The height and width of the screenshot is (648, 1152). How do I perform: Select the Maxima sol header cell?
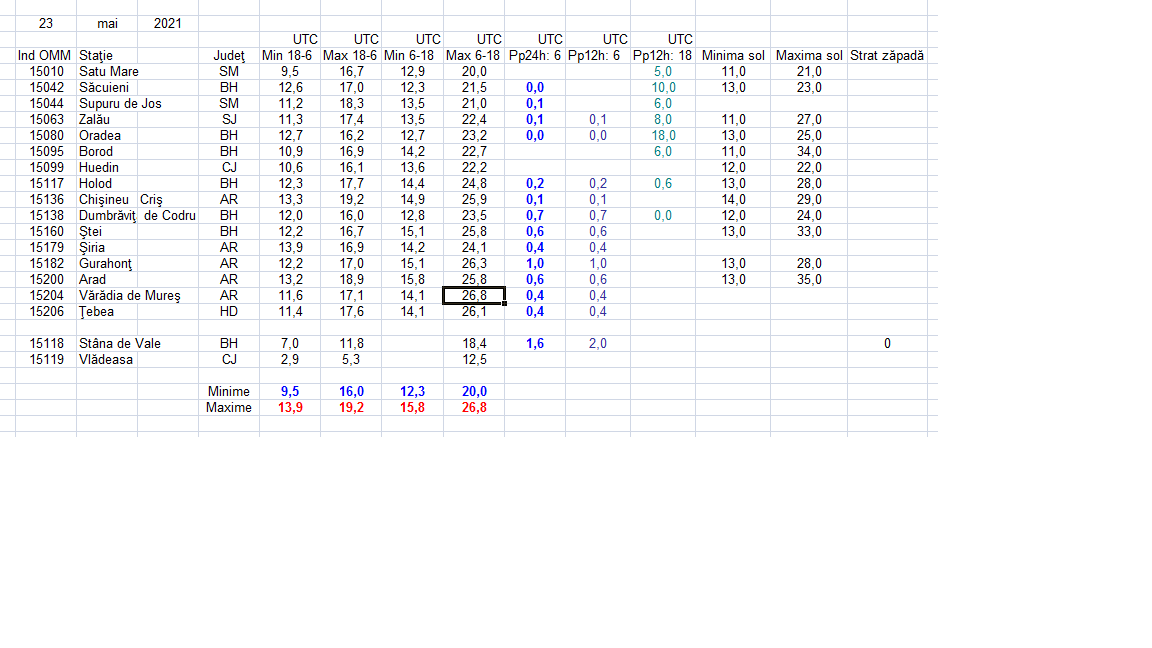click(x=809, y=55)
